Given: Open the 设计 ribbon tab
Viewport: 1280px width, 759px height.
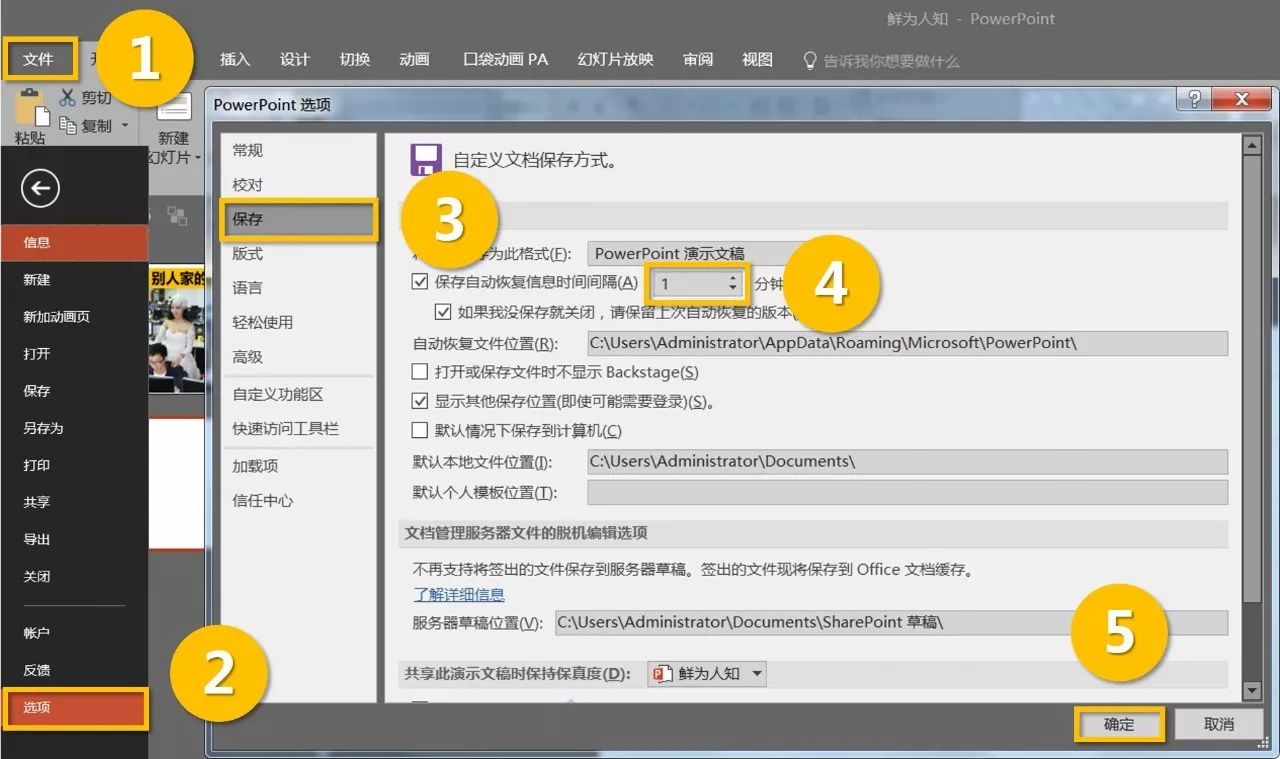Looking at the screenshot, I should pyautogui.click(x=295, y=60).
